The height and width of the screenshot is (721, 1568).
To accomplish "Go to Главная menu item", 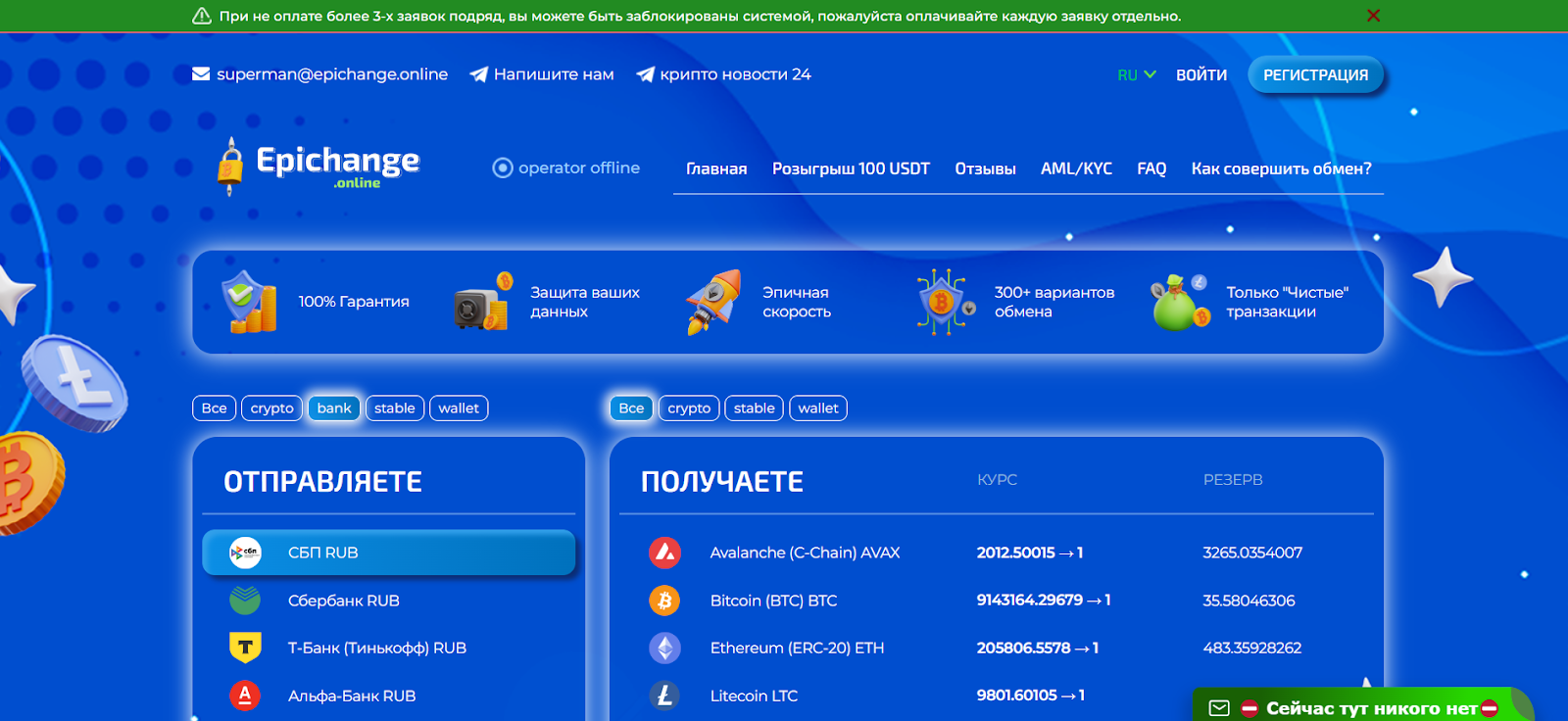I will [x=716, y=168].
